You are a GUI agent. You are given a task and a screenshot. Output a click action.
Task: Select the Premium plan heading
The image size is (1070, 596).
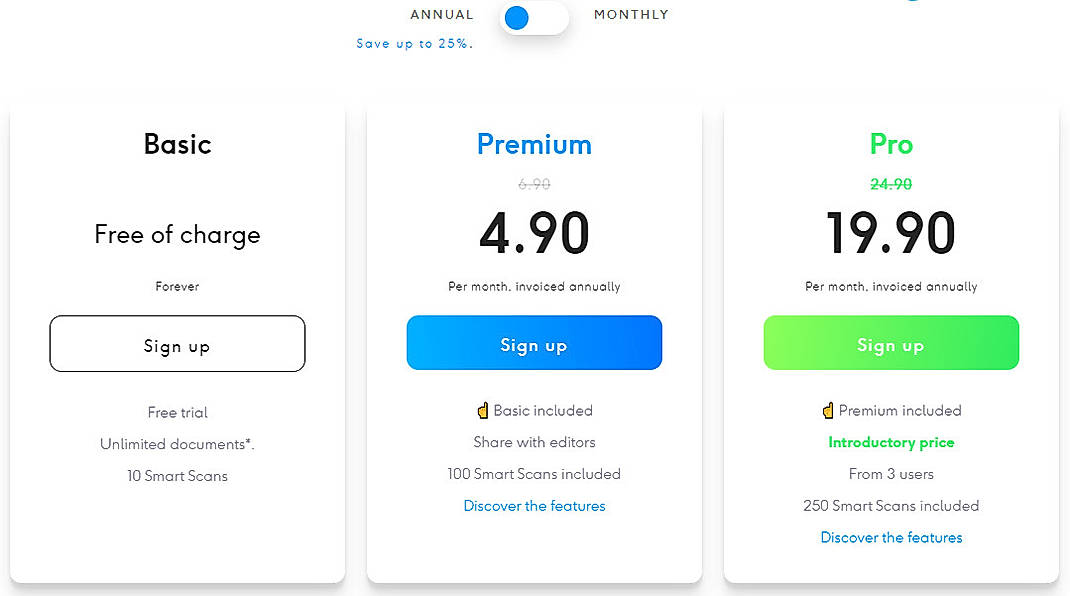[x=534, y=144]
